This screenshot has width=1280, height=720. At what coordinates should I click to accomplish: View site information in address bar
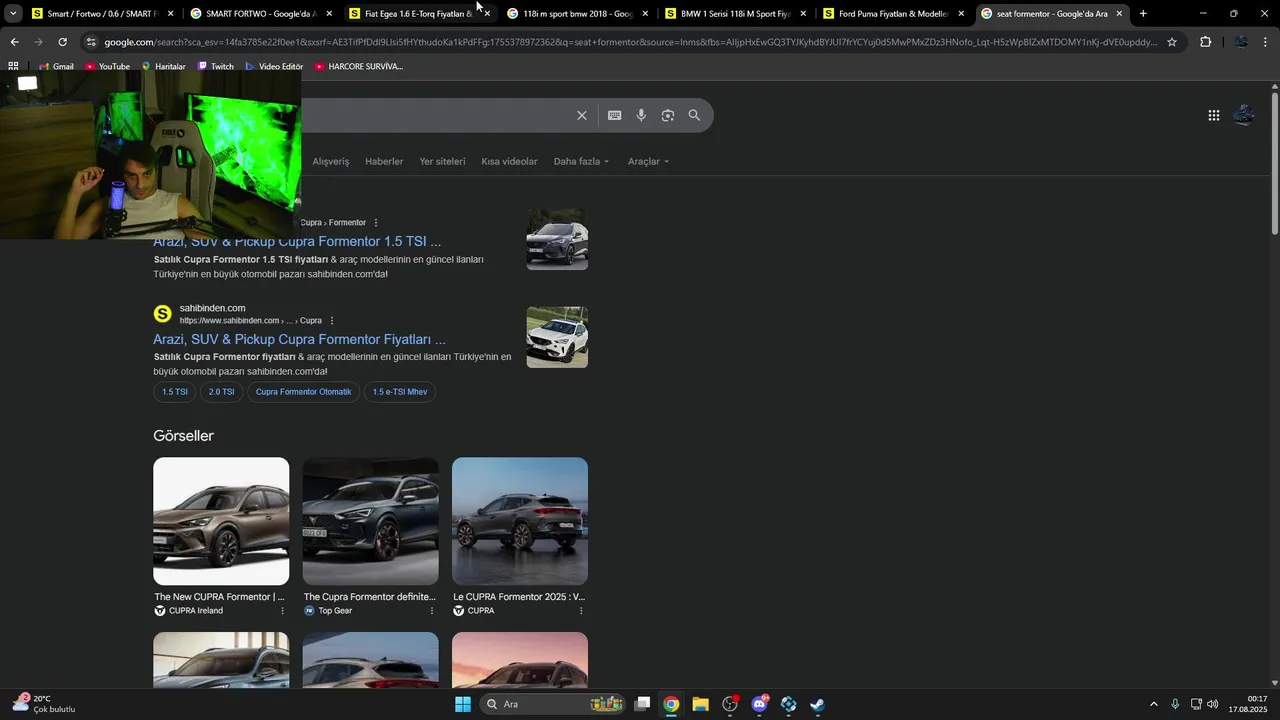click(91, 42)
